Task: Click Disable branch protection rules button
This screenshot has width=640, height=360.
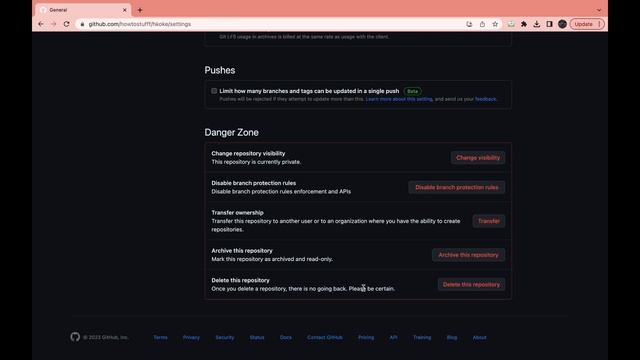Action: click(457, 187)
